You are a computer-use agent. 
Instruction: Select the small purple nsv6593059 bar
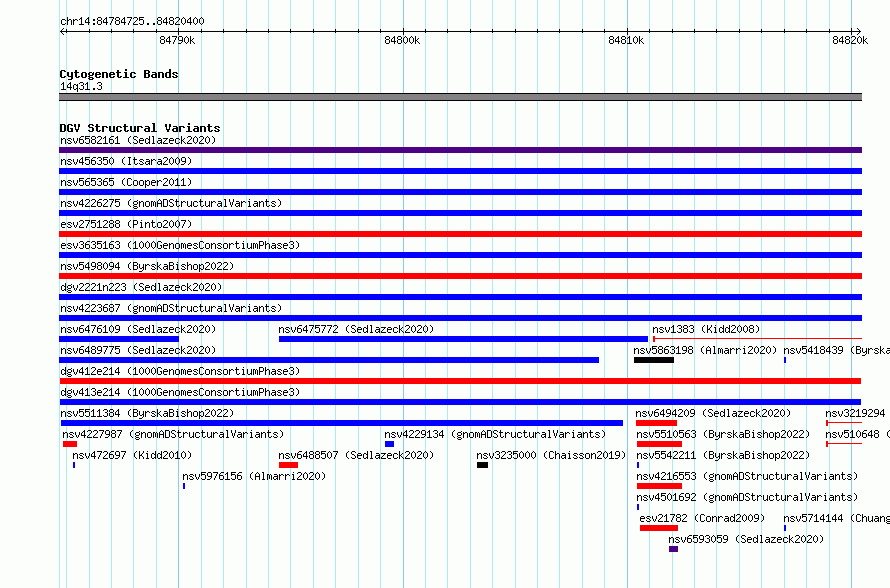[673, 549]
